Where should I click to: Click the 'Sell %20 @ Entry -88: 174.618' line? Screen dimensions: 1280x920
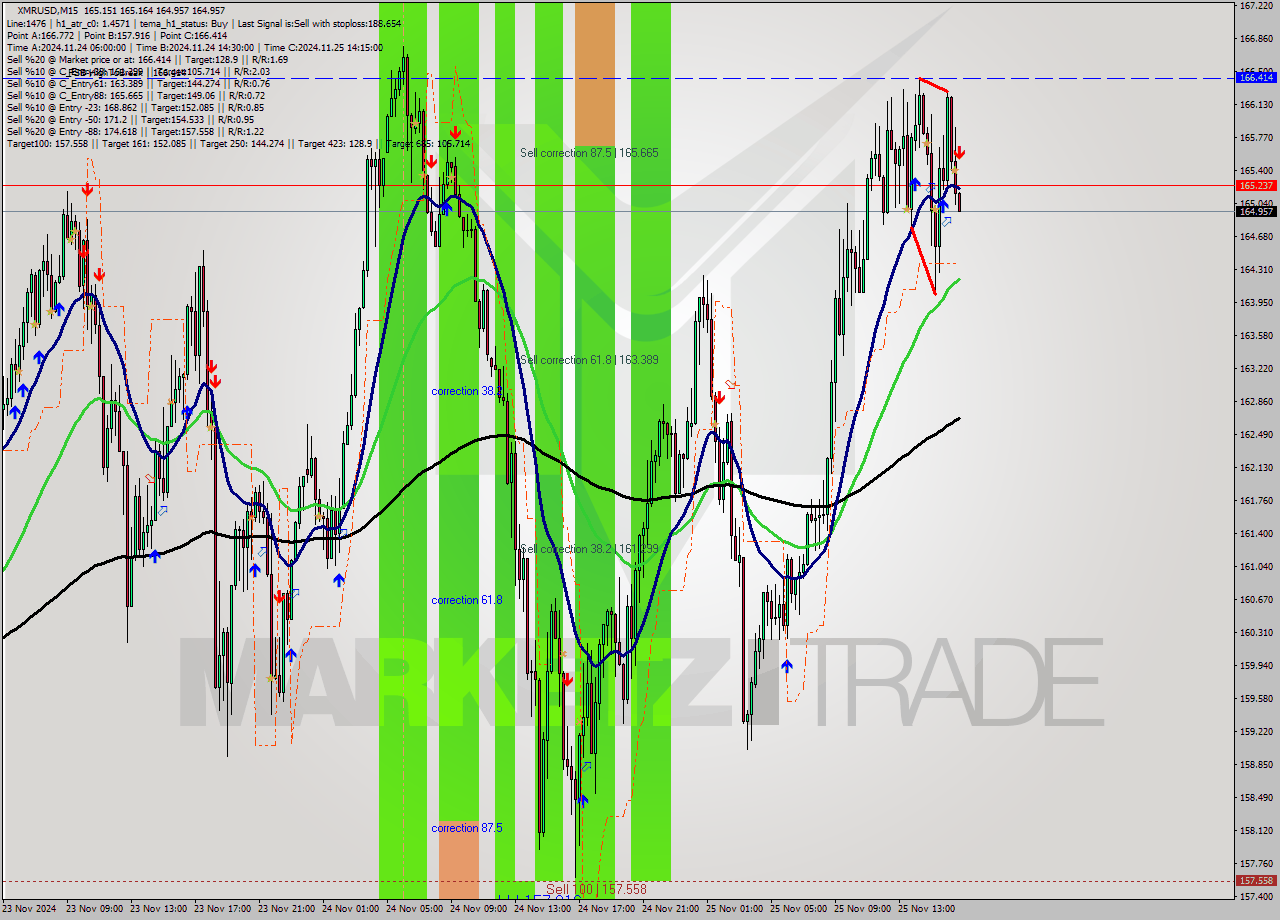135,131
